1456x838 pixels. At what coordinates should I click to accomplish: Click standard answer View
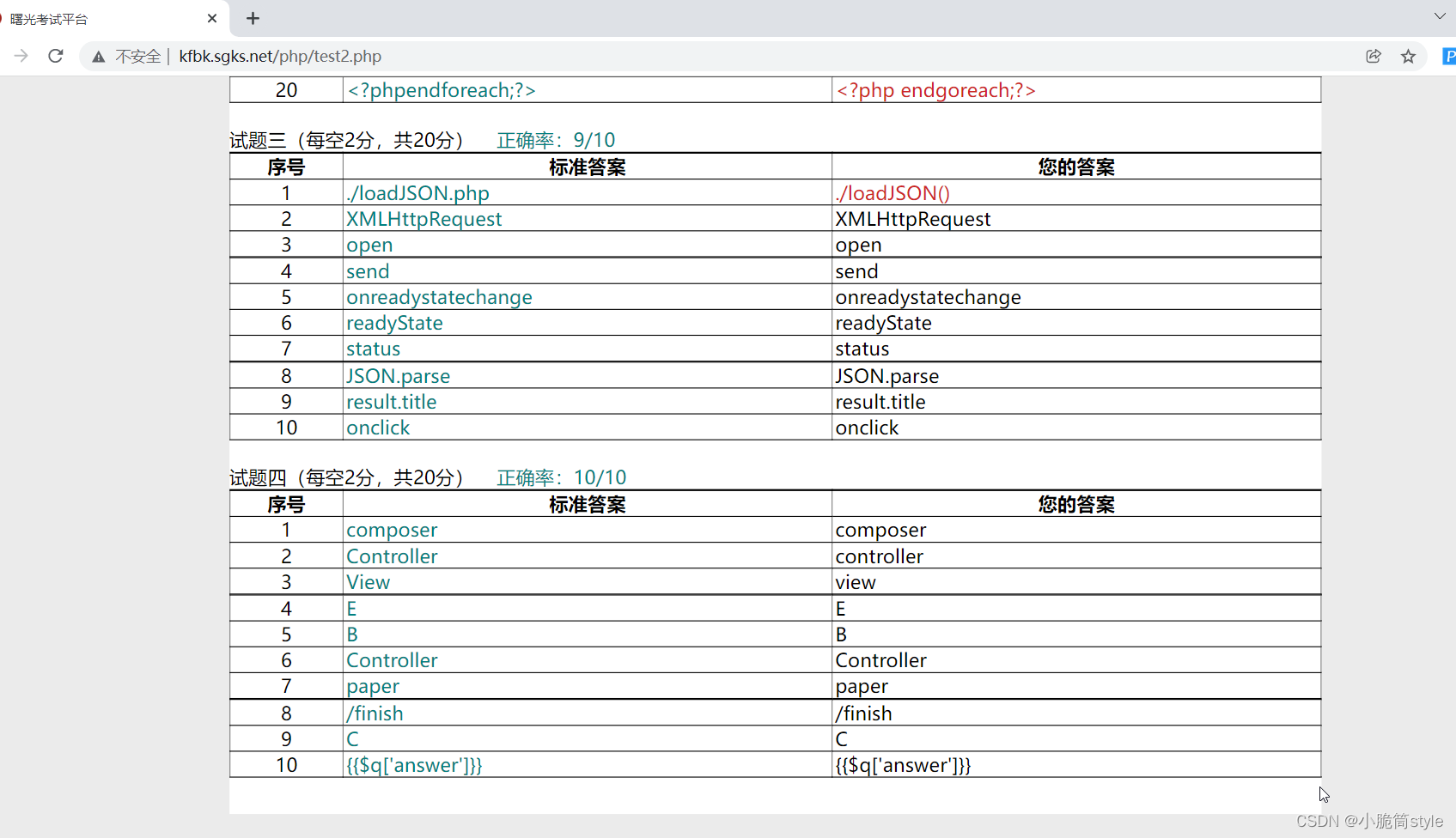point(368,582)
